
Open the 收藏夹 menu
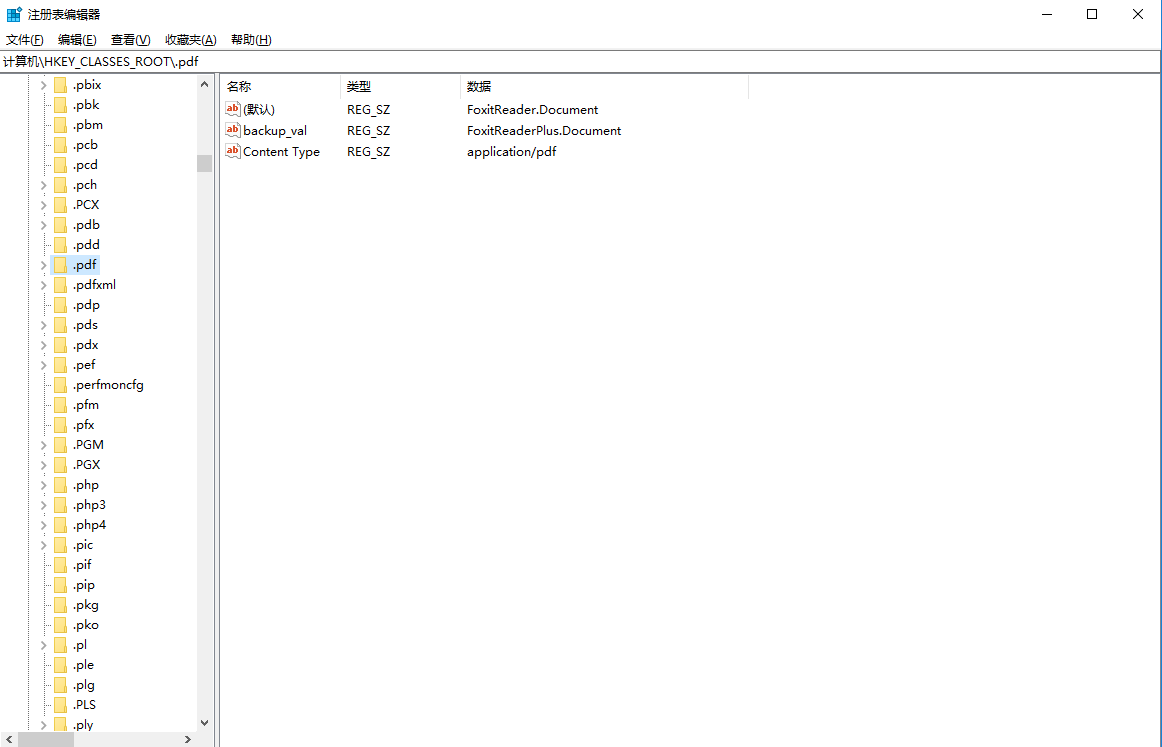point(190,39)
